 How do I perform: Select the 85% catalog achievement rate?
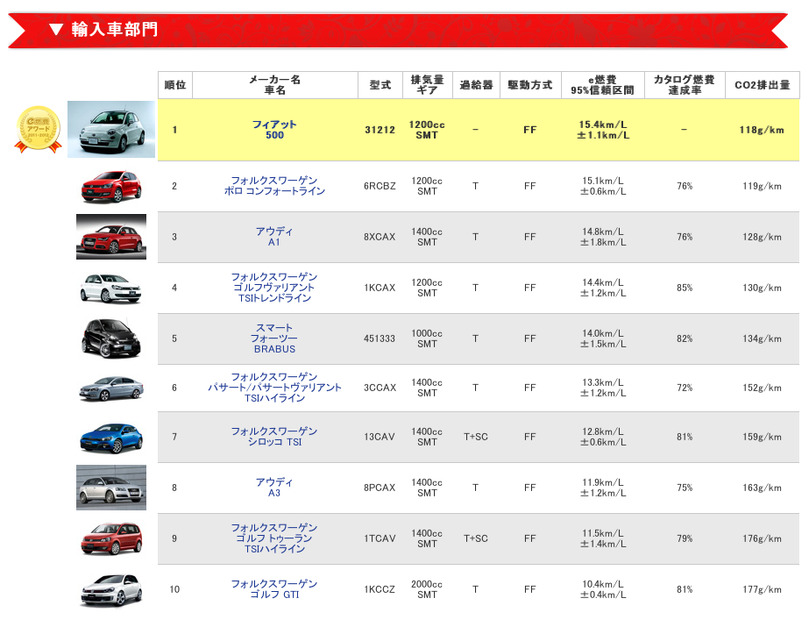[x=685, y=288]
